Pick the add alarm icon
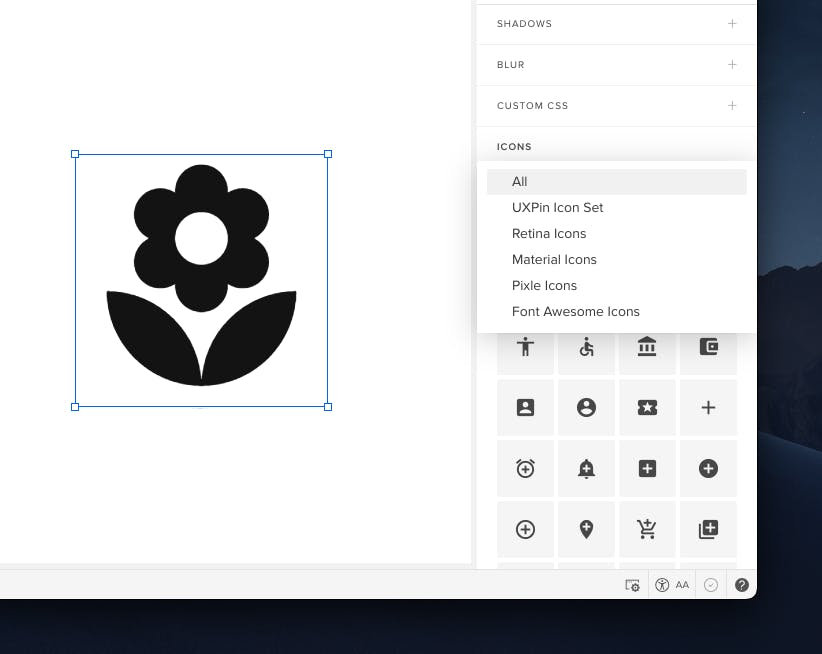The image size is (822, 654). click(x=525, y=468)
